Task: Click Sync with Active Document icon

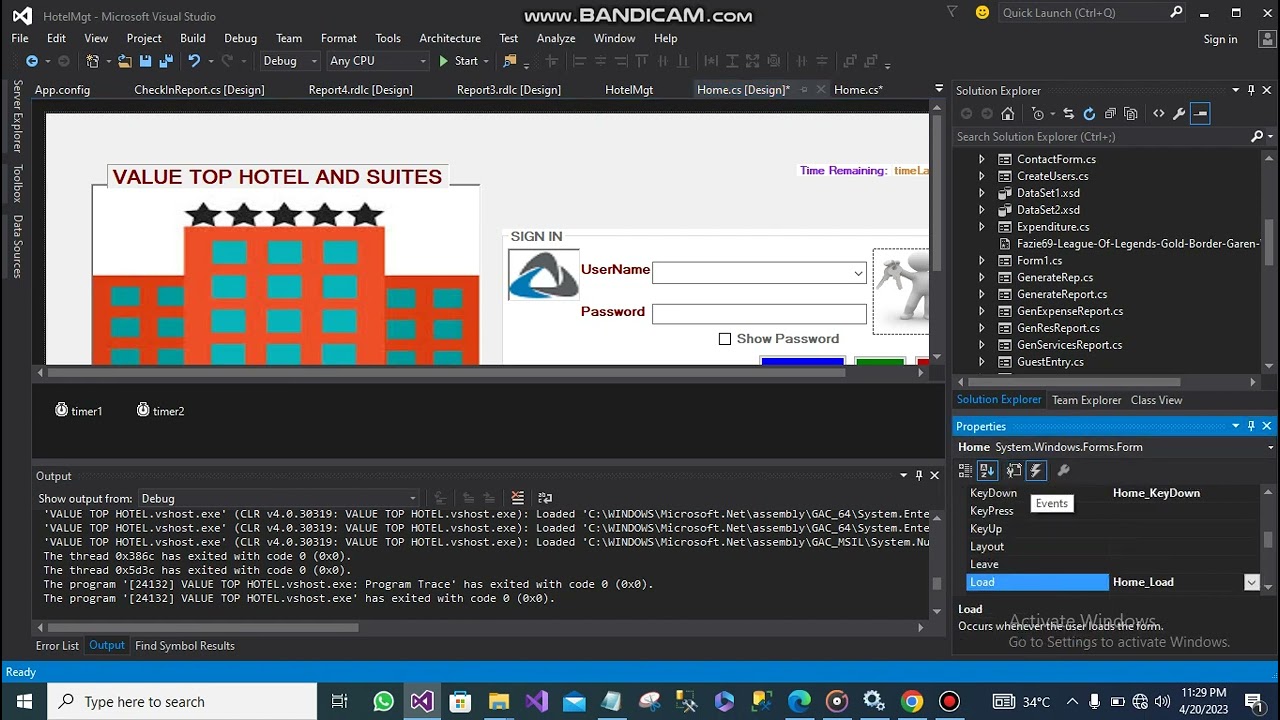Action: [1068, 113]
